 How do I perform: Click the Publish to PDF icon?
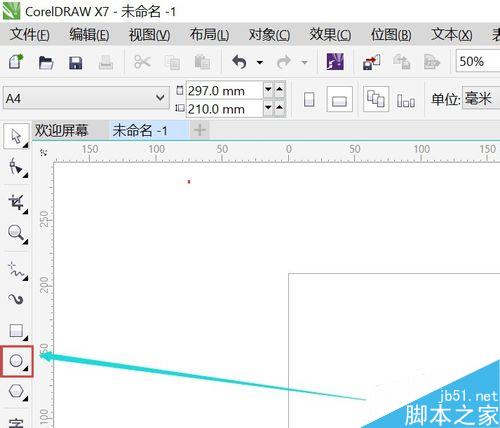(x=432, y=62)
